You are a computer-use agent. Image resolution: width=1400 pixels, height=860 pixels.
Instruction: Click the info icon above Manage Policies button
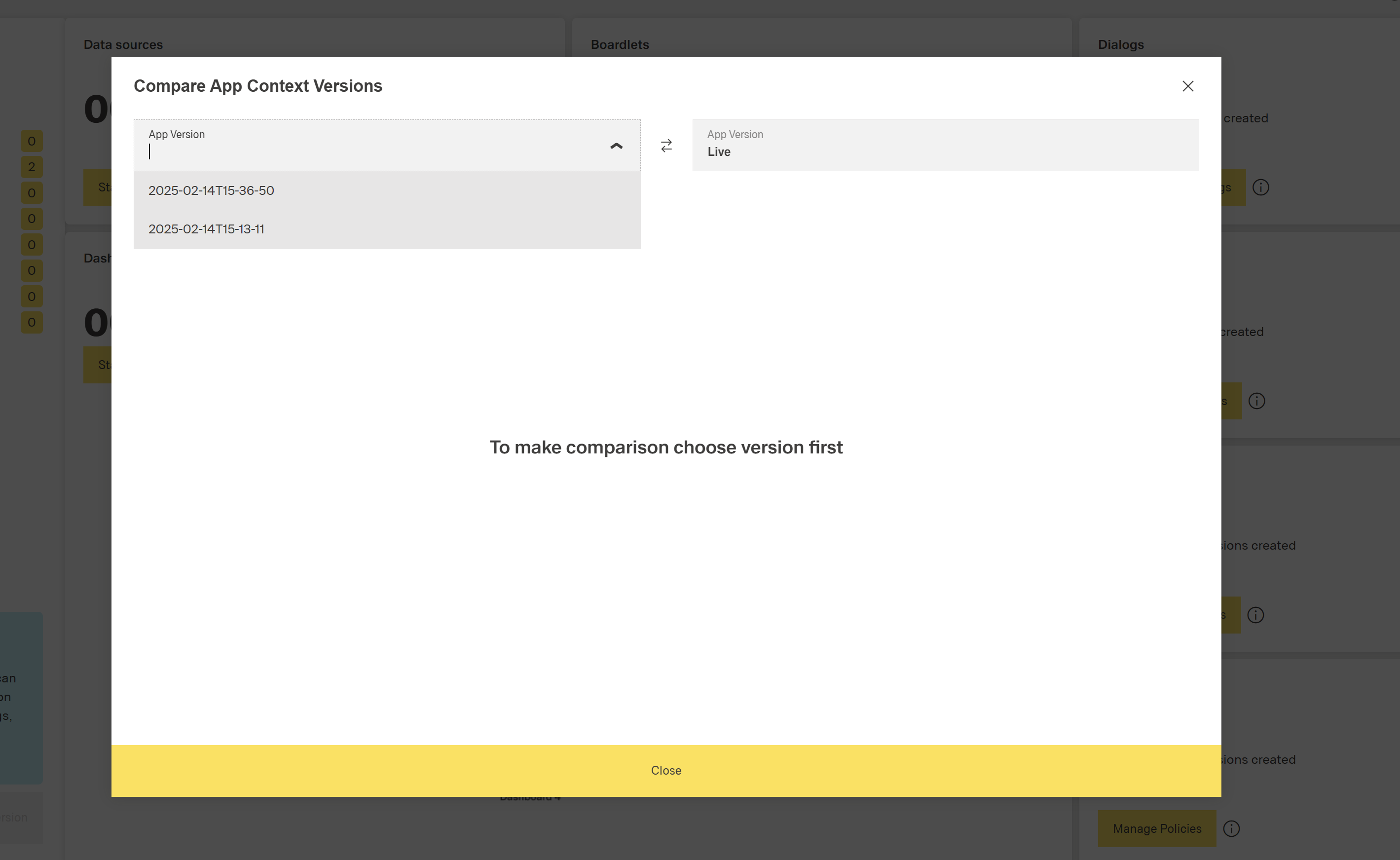(1232, 829)
